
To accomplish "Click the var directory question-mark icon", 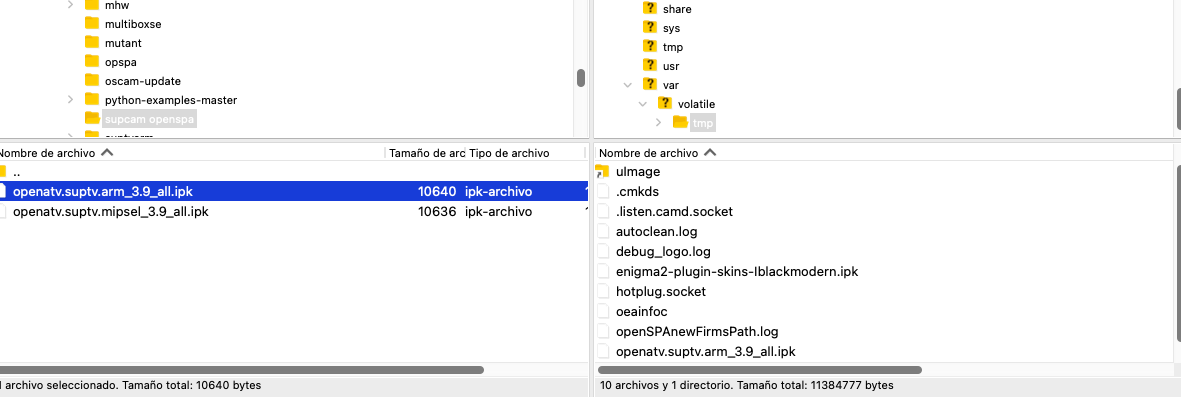I will pos(650,84).
